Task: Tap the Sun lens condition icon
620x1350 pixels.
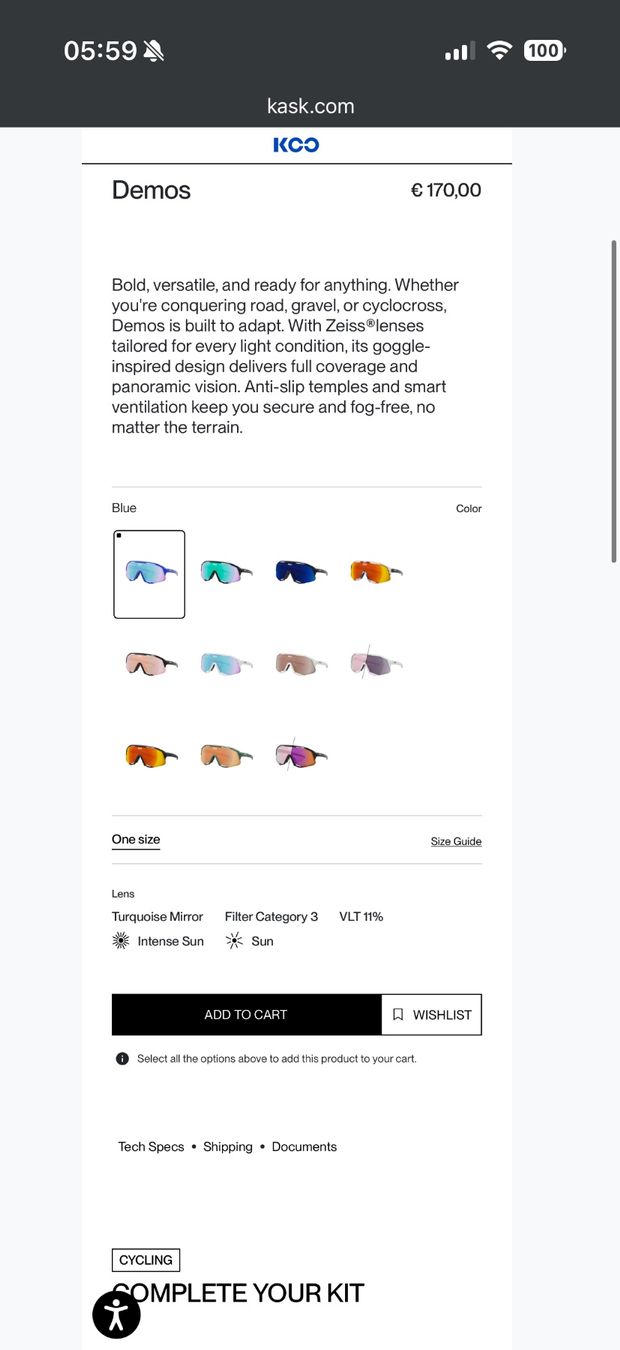Action: [x=234, y=941]
